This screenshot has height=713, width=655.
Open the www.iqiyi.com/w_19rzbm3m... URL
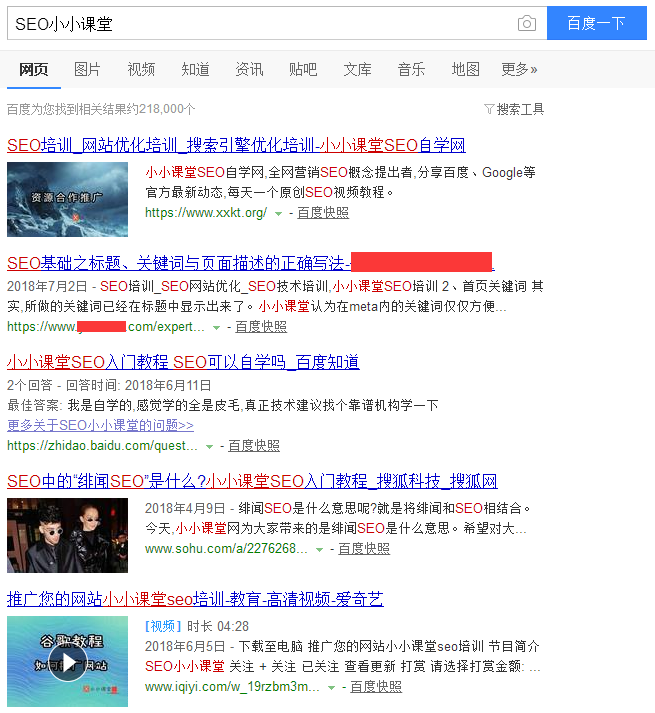[x=232, y=687]
